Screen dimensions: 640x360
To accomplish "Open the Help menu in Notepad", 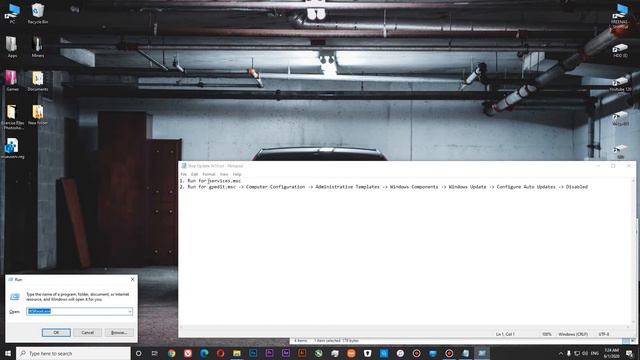I will tap(237, 174).
